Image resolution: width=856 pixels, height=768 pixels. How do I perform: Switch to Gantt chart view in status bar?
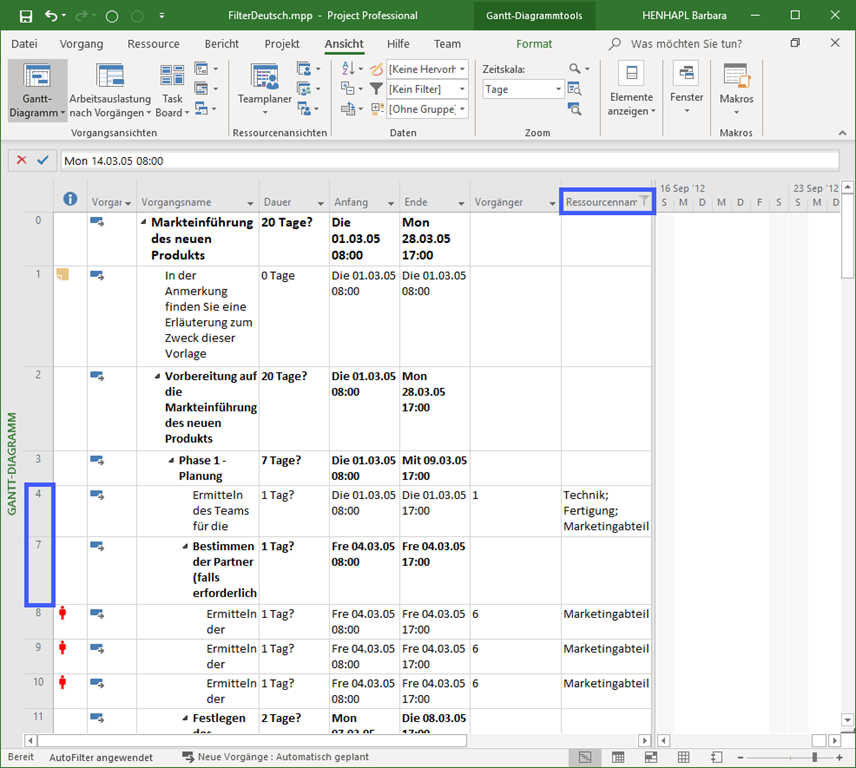pyautogui.click(x=585, y=757)
